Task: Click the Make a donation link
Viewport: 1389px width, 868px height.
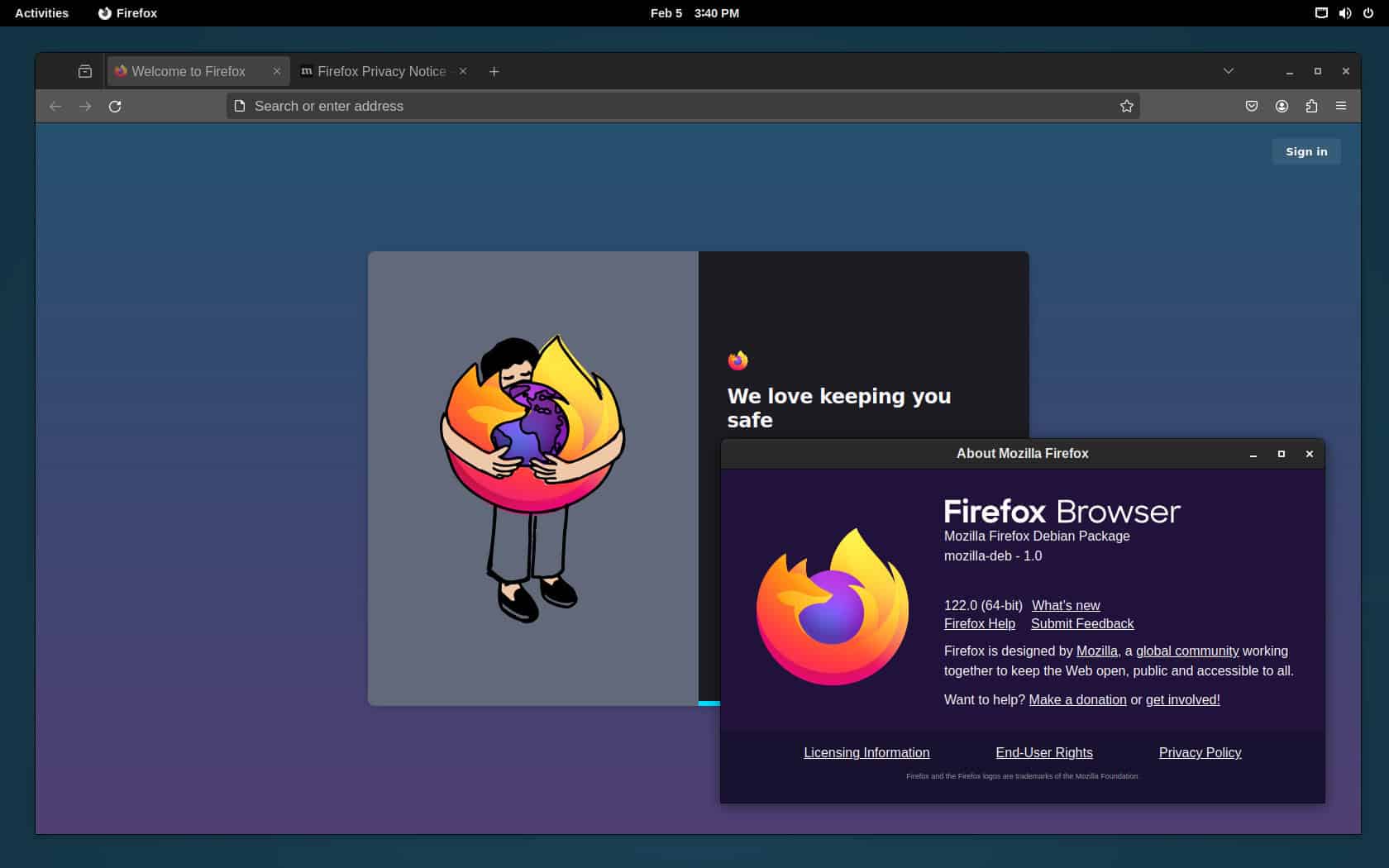Action: click(1076, 699)
